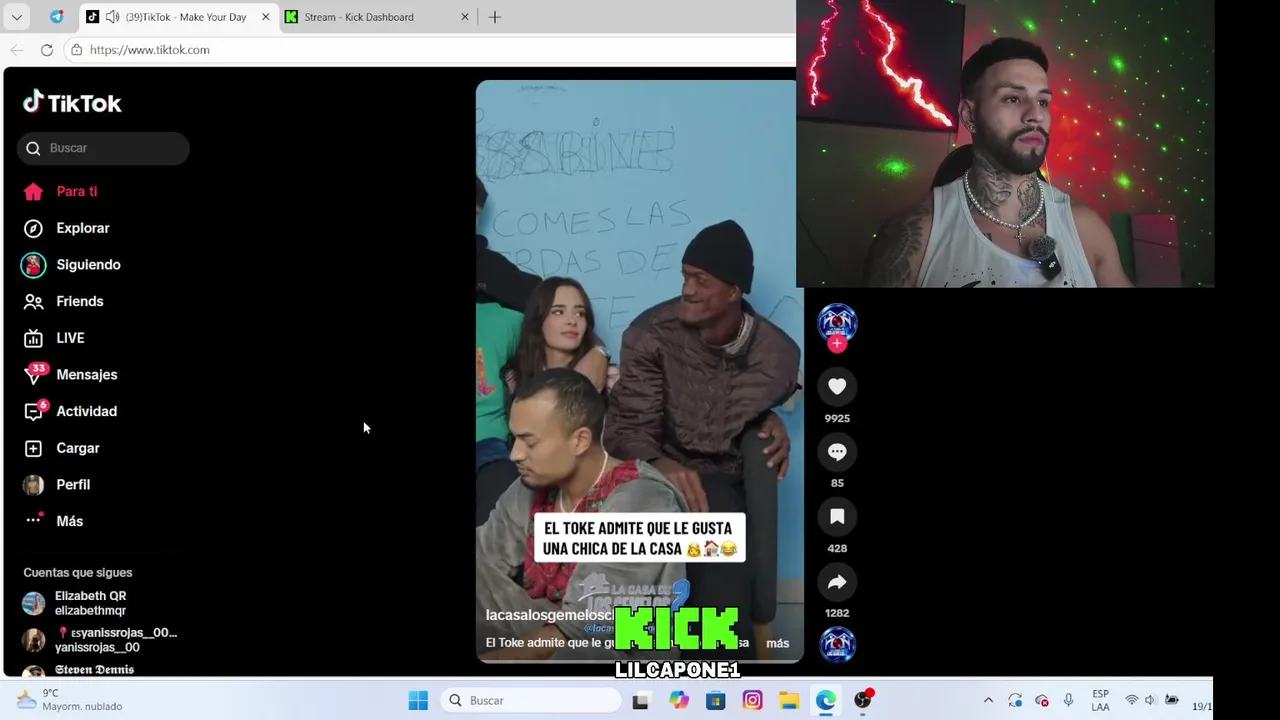Click Microsoft Edge in the taskbar
The height and width of the screenshot is (720, 1280).
point(825,701)
